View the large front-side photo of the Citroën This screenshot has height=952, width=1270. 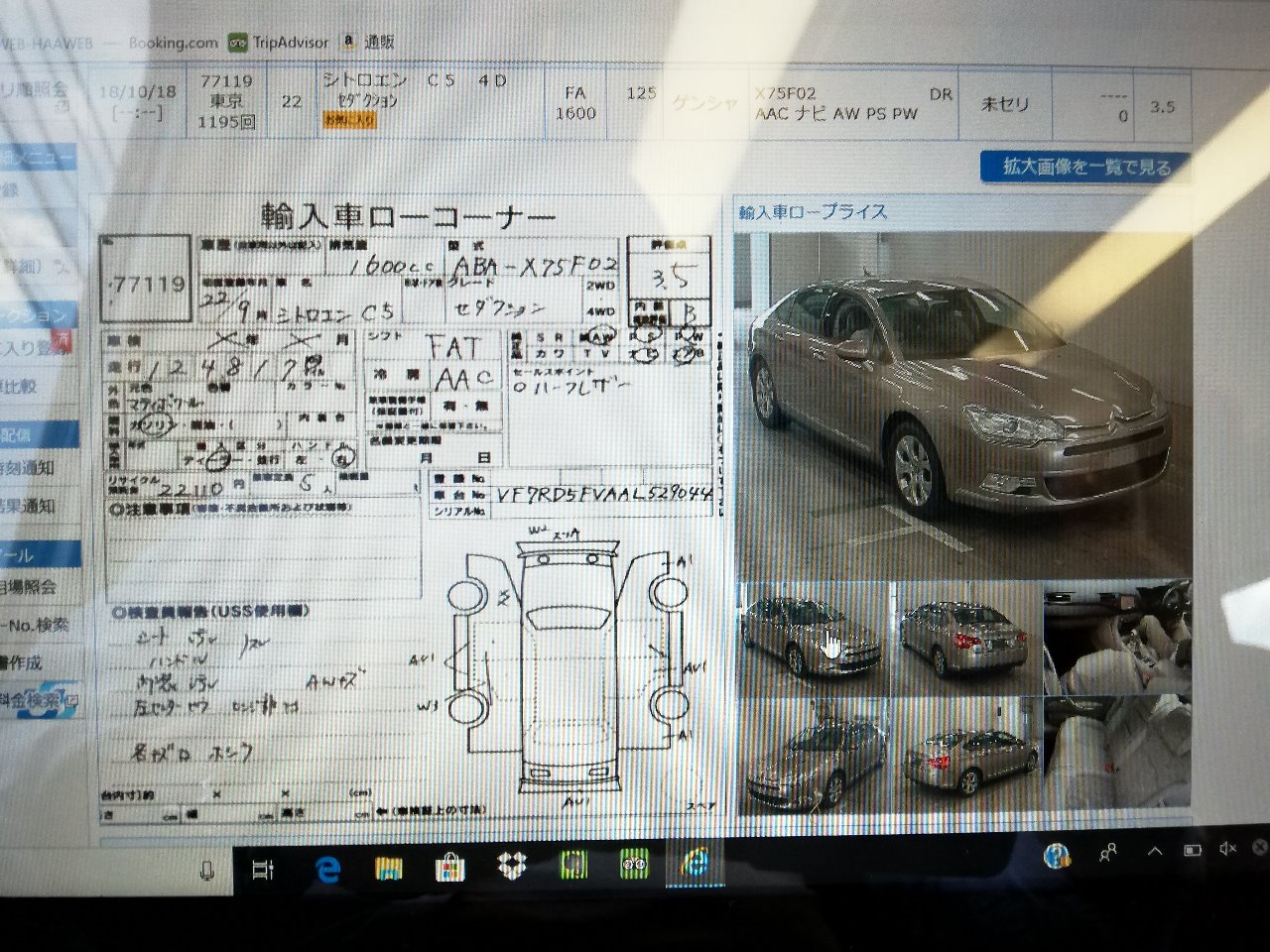pyautogui.click(x=961, y=405)
